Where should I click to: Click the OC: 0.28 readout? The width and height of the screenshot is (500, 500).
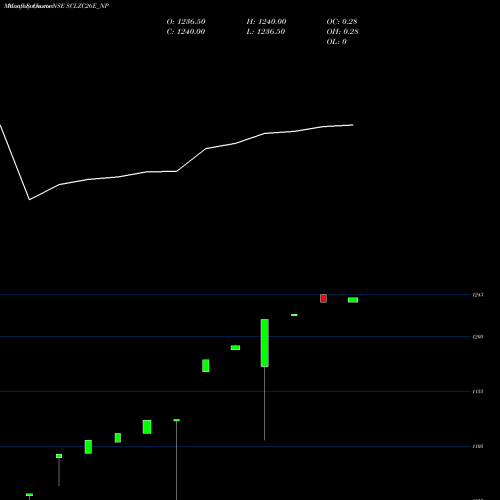[x=342, y=22]
